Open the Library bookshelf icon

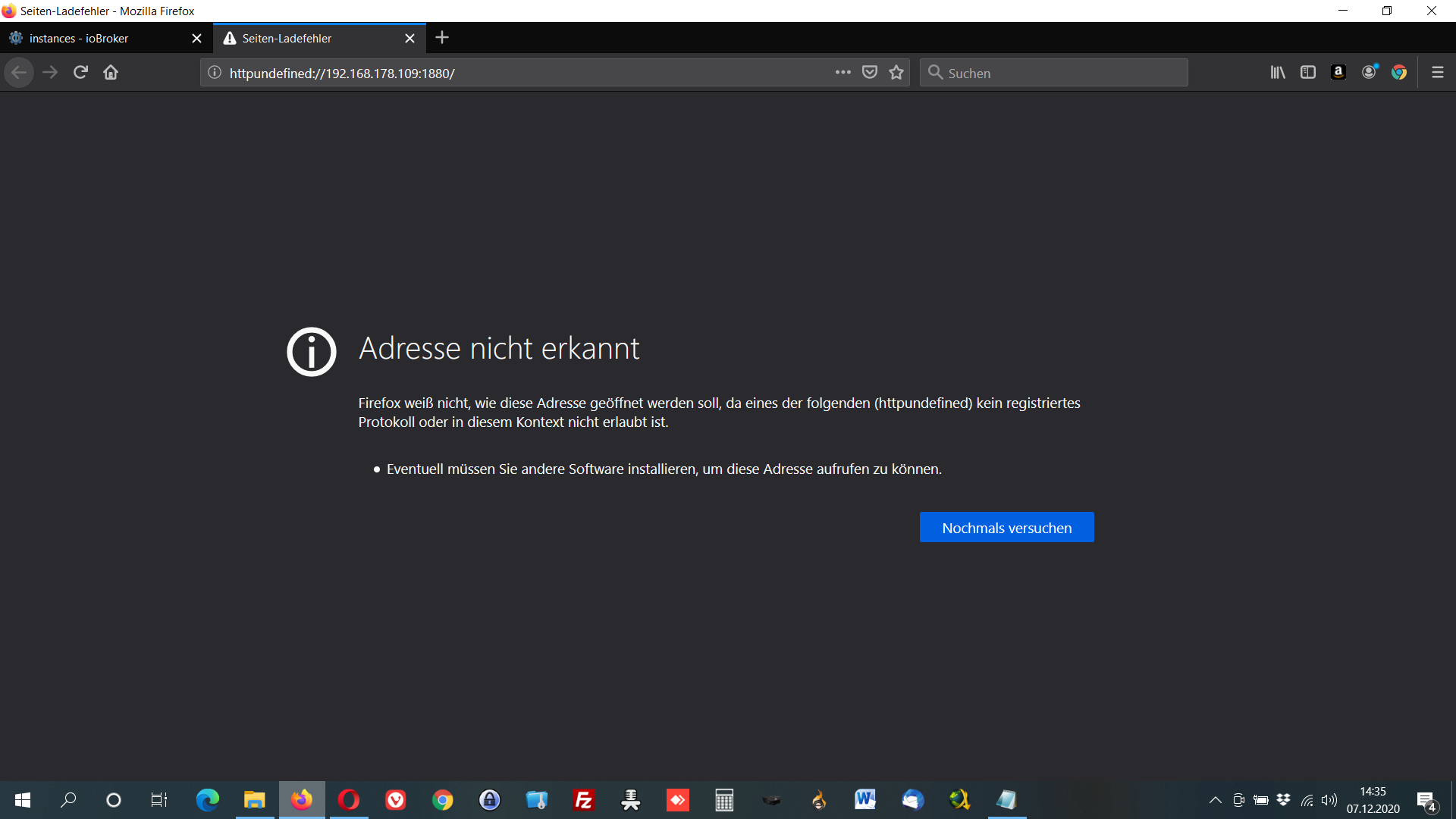[1278, 73]
